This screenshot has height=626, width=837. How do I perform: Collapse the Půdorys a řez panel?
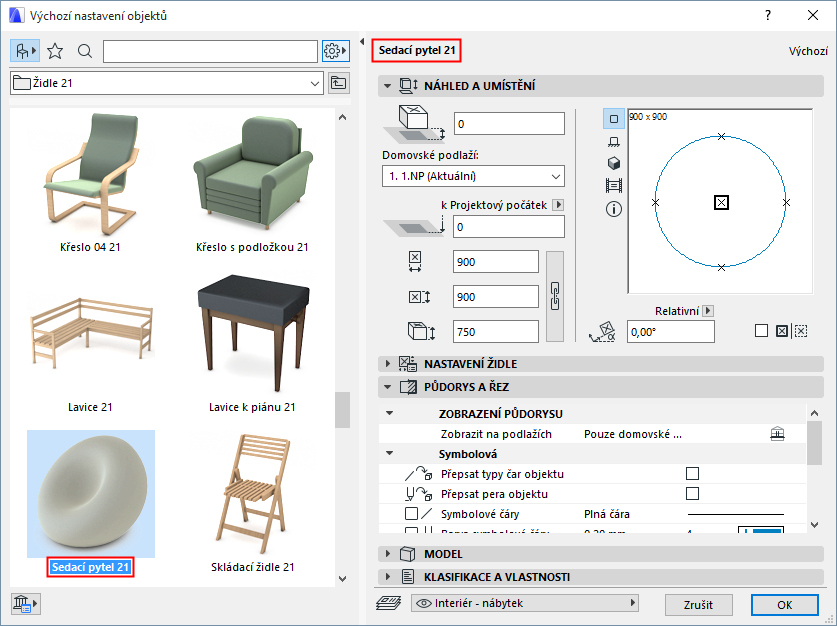[388, 387]
